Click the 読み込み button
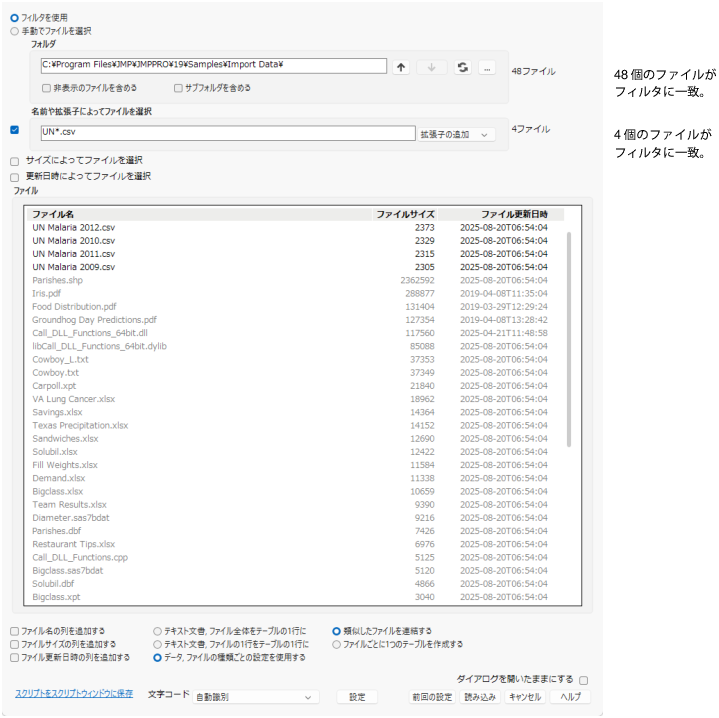The height and width of the screenshot is (718, 719). pyautogui.click(x=480, y=697)
